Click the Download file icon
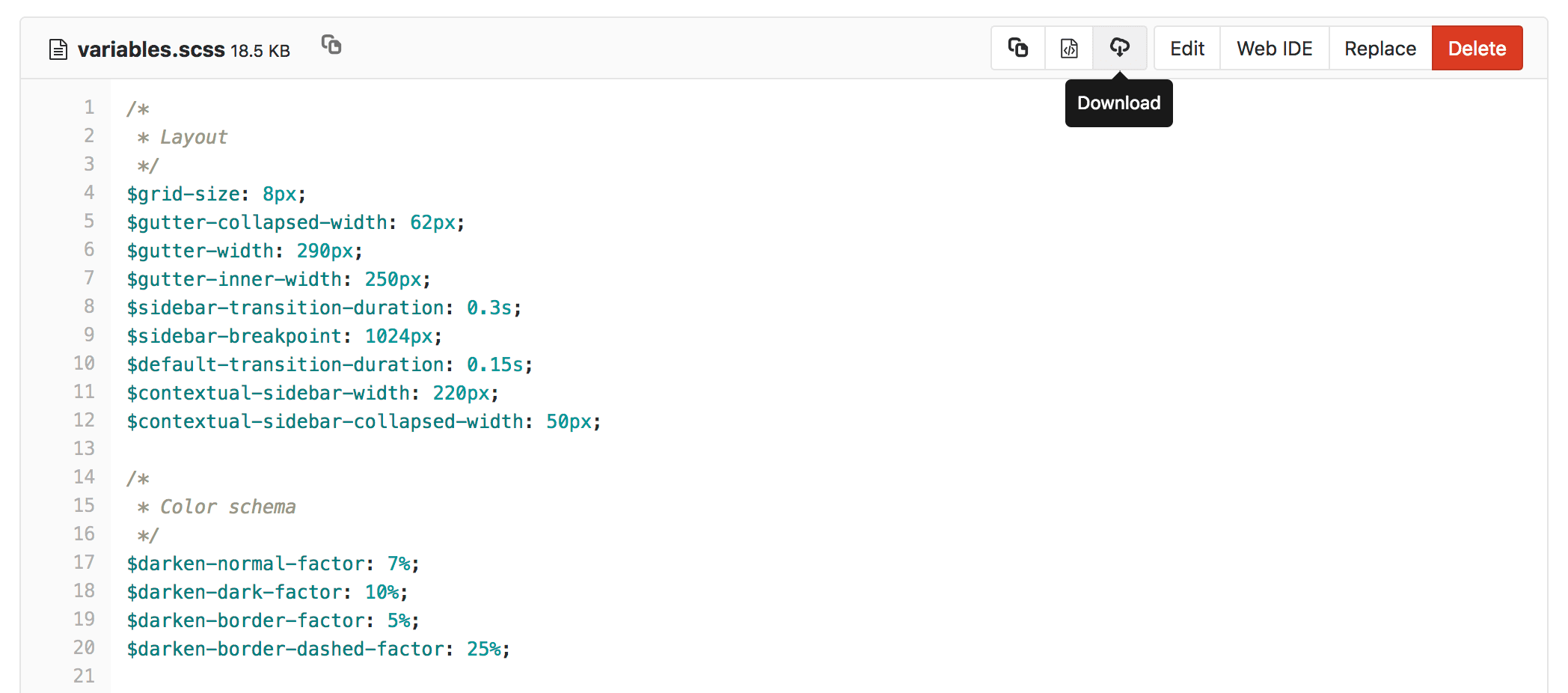This screenshot has height=693, width=1568. [x=1119, y=48]
